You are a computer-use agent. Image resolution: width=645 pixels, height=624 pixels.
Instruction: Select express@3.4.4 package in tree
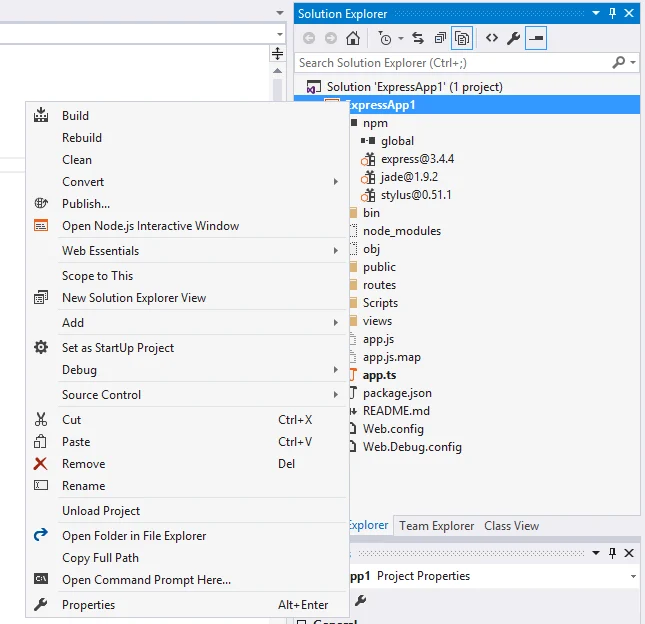417,159
